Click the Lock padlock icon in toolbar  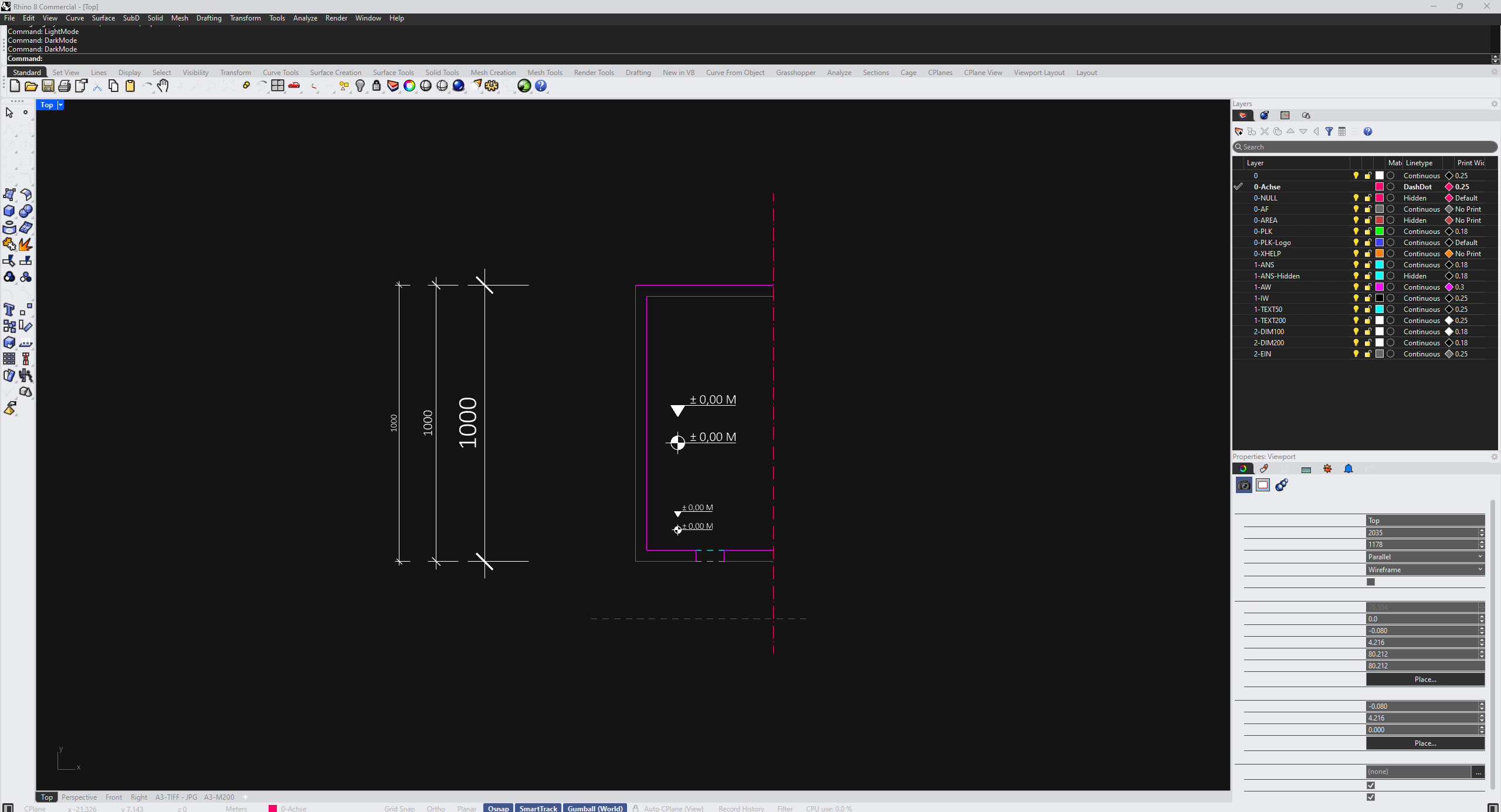click(377, 86)
